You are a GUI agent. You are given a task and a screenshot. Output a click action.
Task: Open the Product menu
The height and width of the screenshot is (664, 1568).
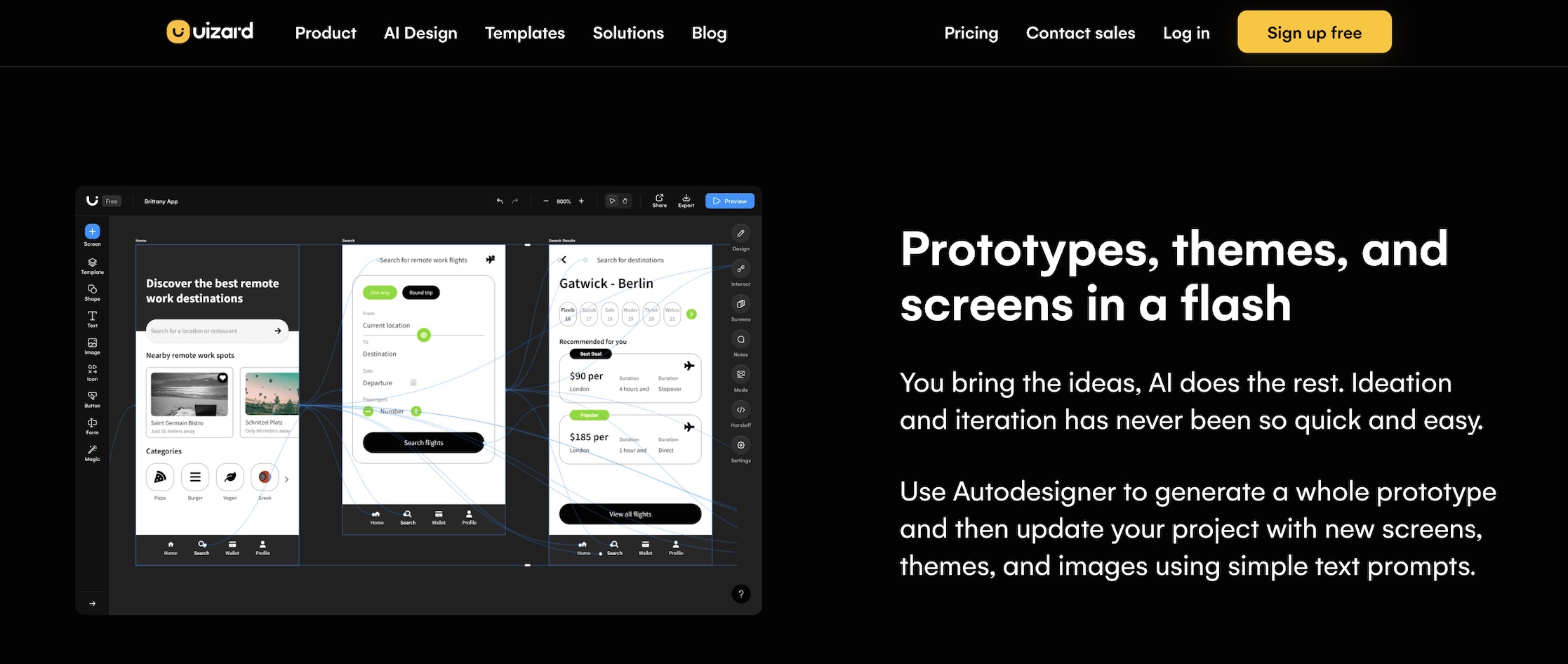[325, 33]
